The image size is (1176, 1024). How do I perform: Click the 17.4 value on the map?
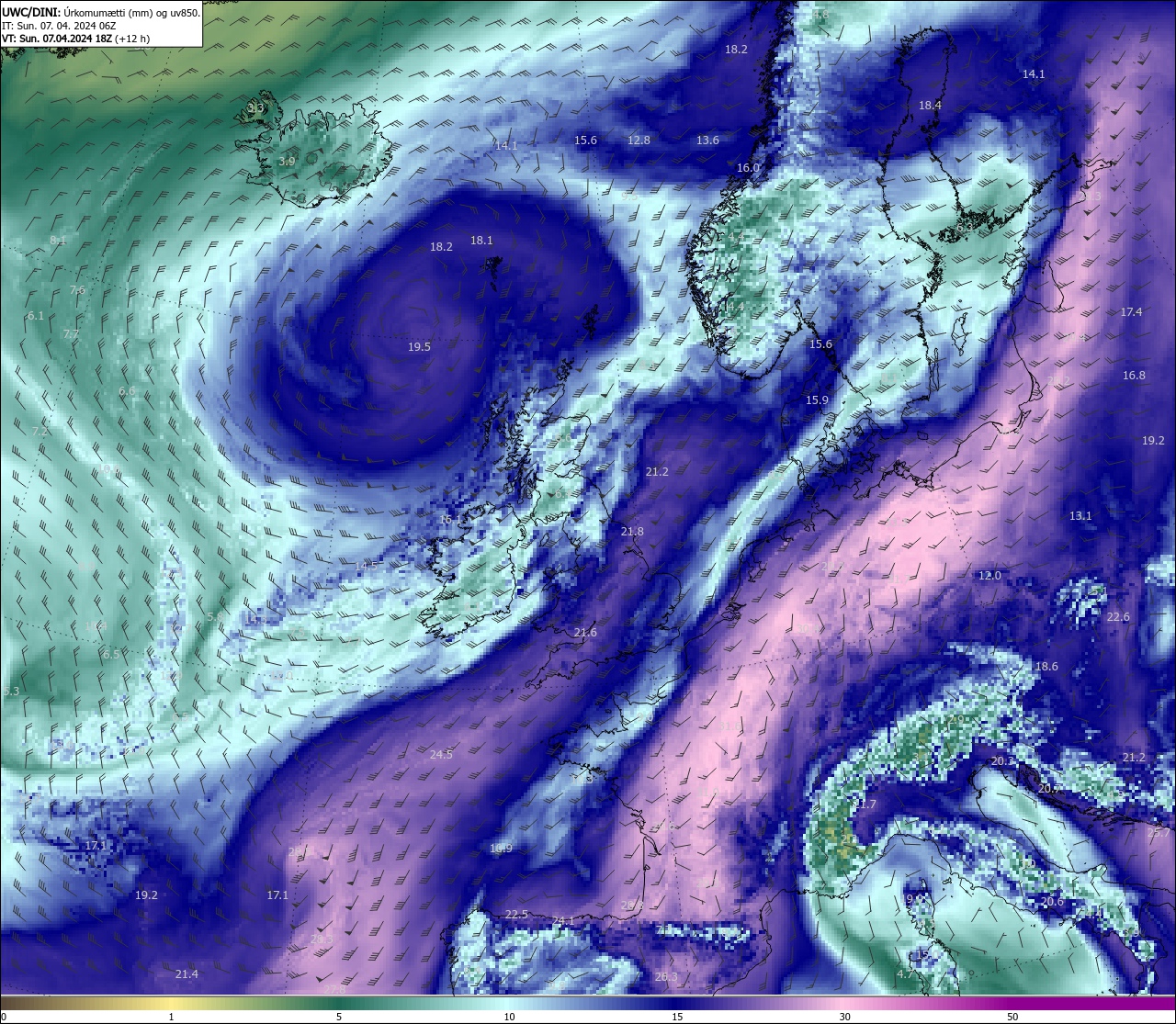[1131, 312]
